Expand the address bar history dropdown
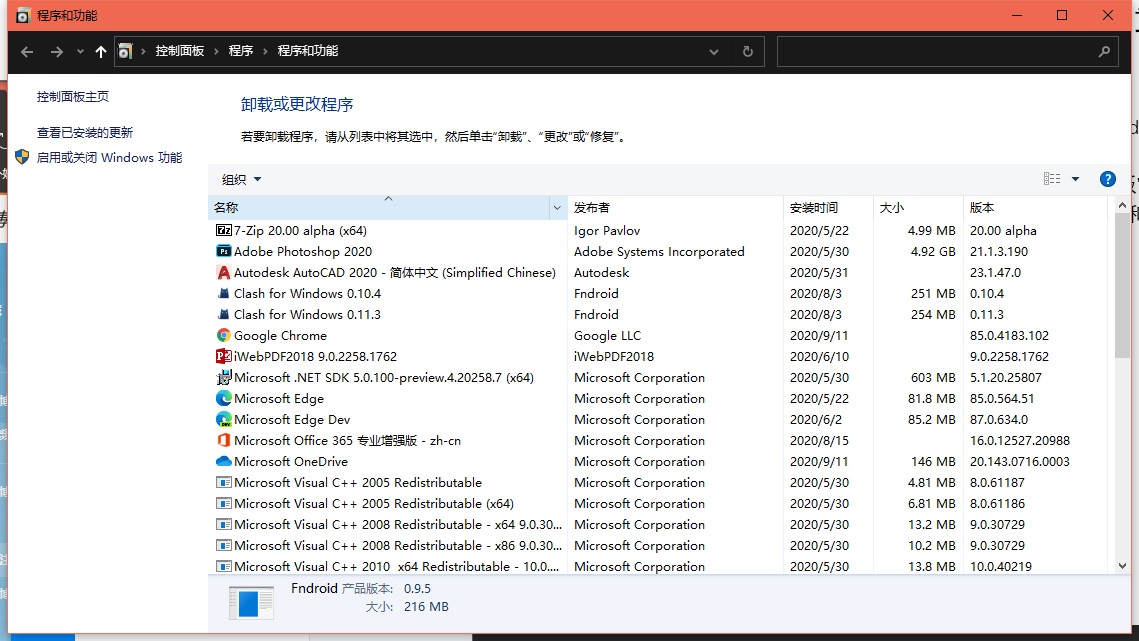The height and width of the screenshot is (641, 1139). pyautogui.click(x=714, y=52)
